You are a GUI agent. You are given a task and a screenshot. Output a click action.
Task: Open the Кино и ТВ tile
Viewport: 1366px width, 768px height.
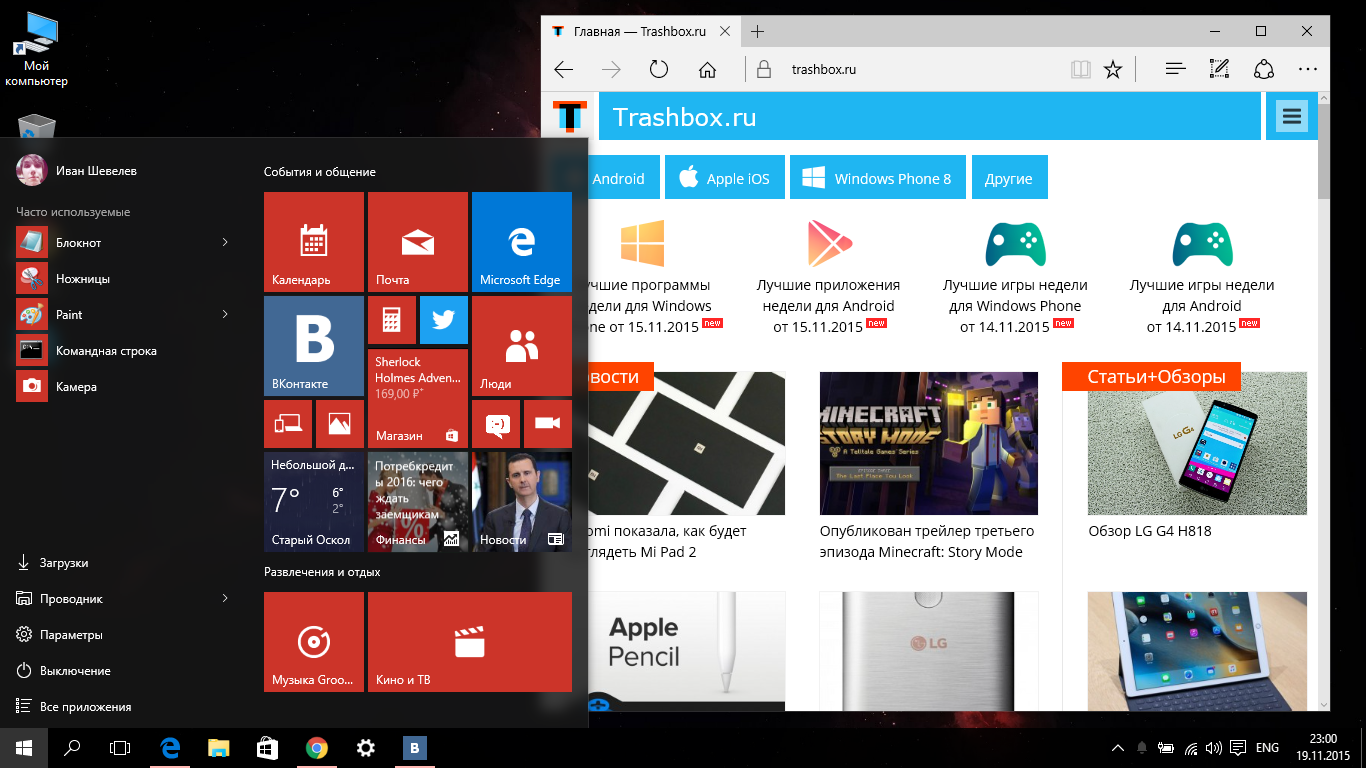(x=469, y=642)
